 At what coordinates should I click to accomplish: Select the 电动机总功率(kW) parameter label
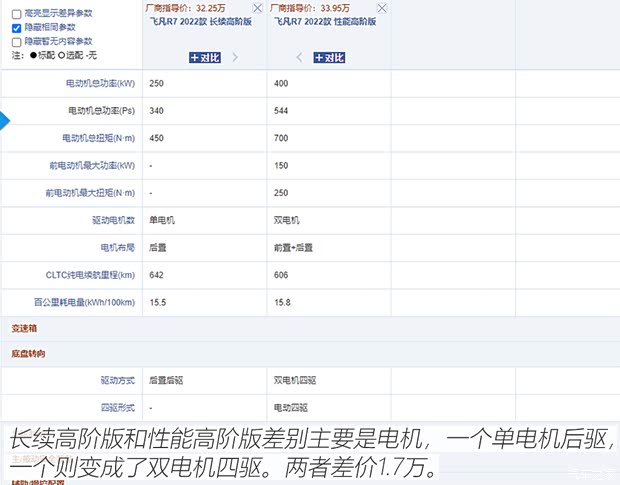[x=100, y=83]
